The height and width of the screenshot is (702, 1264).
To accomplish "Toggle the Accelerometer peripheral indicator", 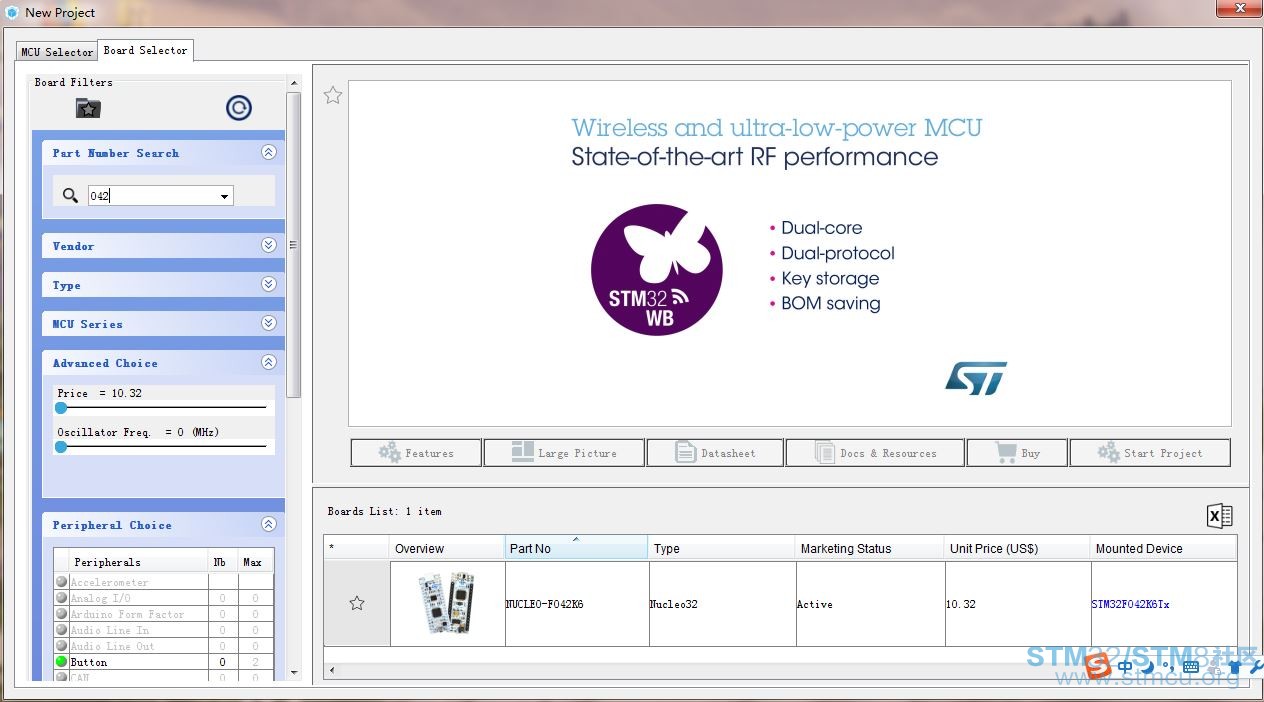I will coord(61,582).
